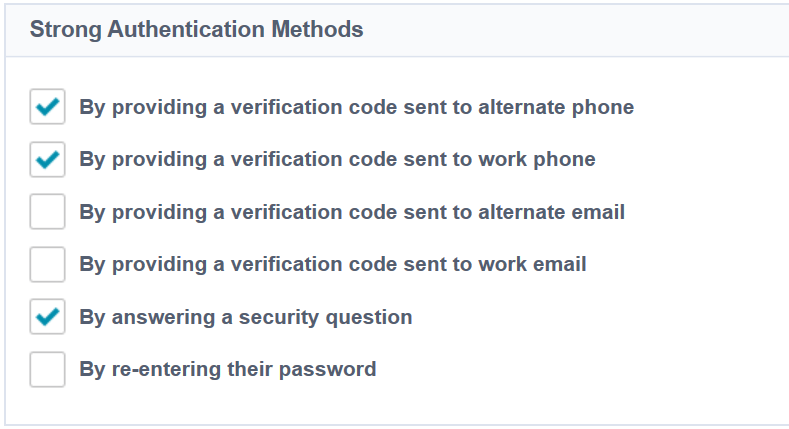Click the 'By answering a security question' label

(246, 317)
